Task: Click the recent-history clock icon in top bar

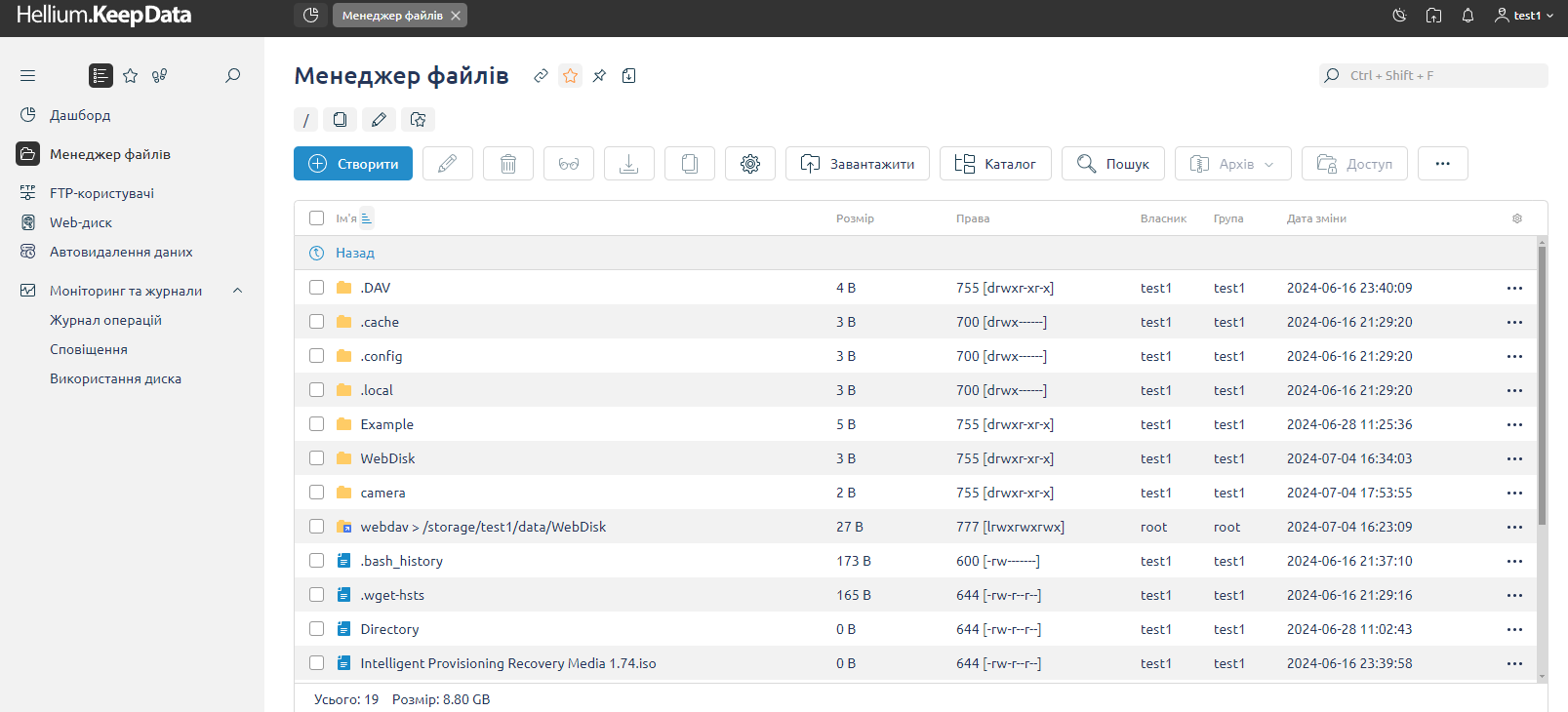Action: tap(311, 16)
